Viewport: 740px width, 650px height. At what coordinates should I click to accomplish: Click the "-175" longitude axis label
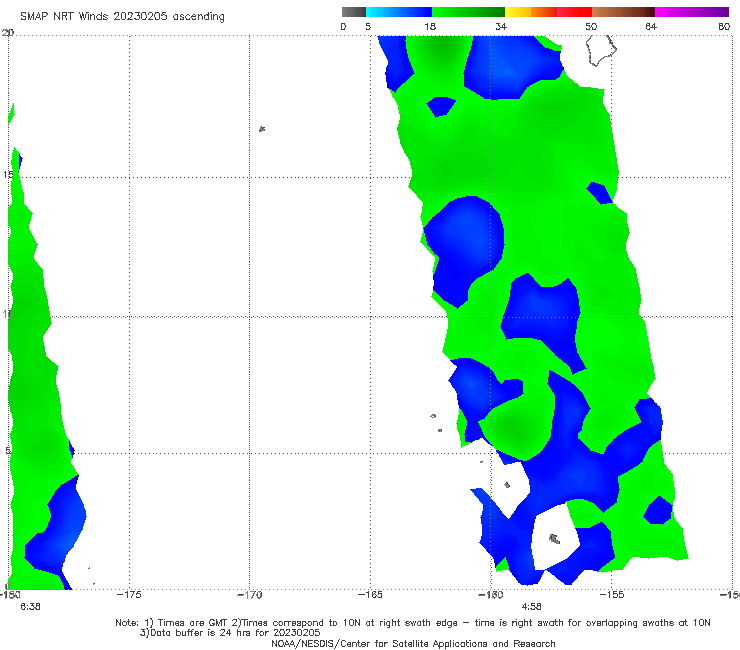click(x=129, y=595)
